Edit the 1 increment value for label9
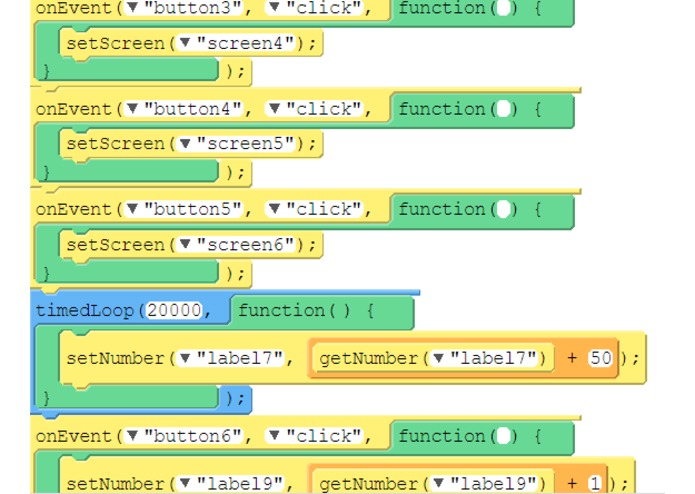 point(595,483)
